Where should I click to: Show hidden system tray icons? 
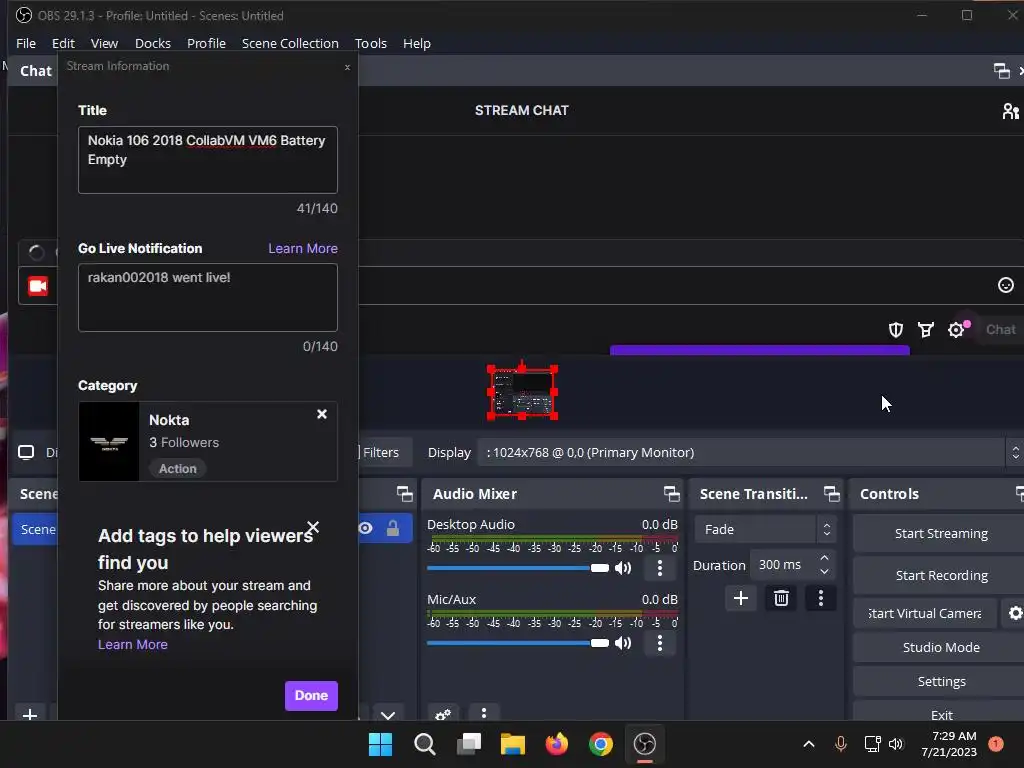click(x=808, y=744)
